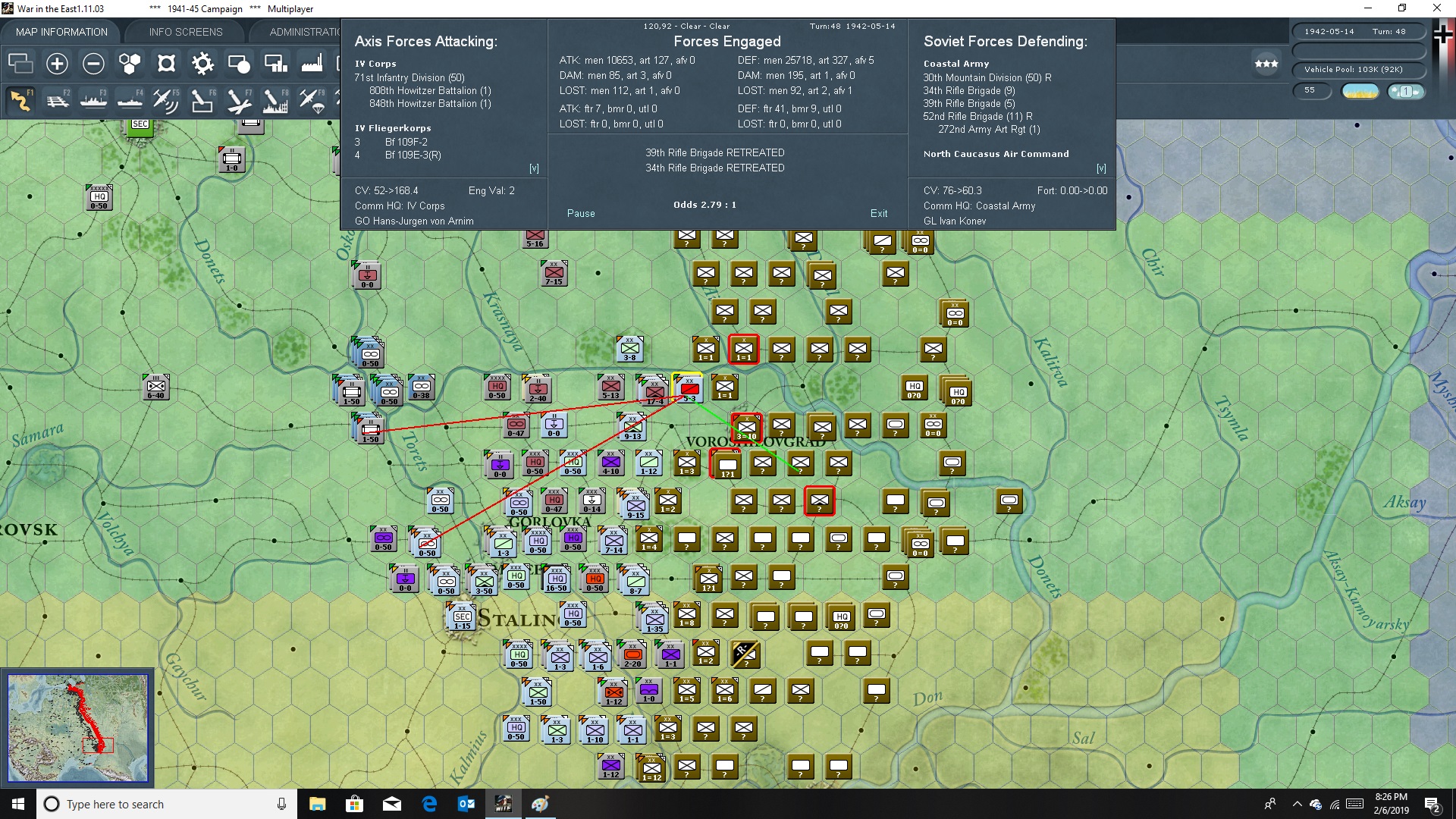Open the factory locations icon
This screenshot has width=1456, height=819.
coord(312,64)
